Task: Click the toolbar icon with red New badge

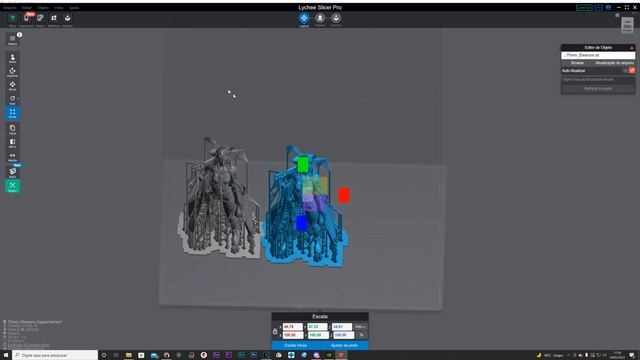Action: [x=27, y=19]
